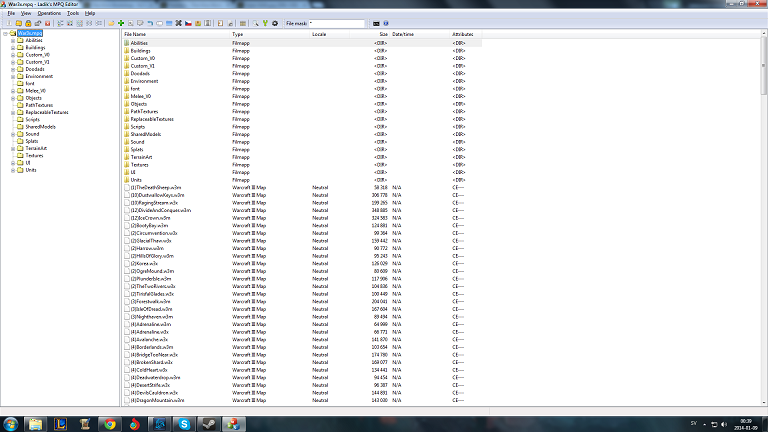Sort by Attributes column header

(x=466, y=34)
